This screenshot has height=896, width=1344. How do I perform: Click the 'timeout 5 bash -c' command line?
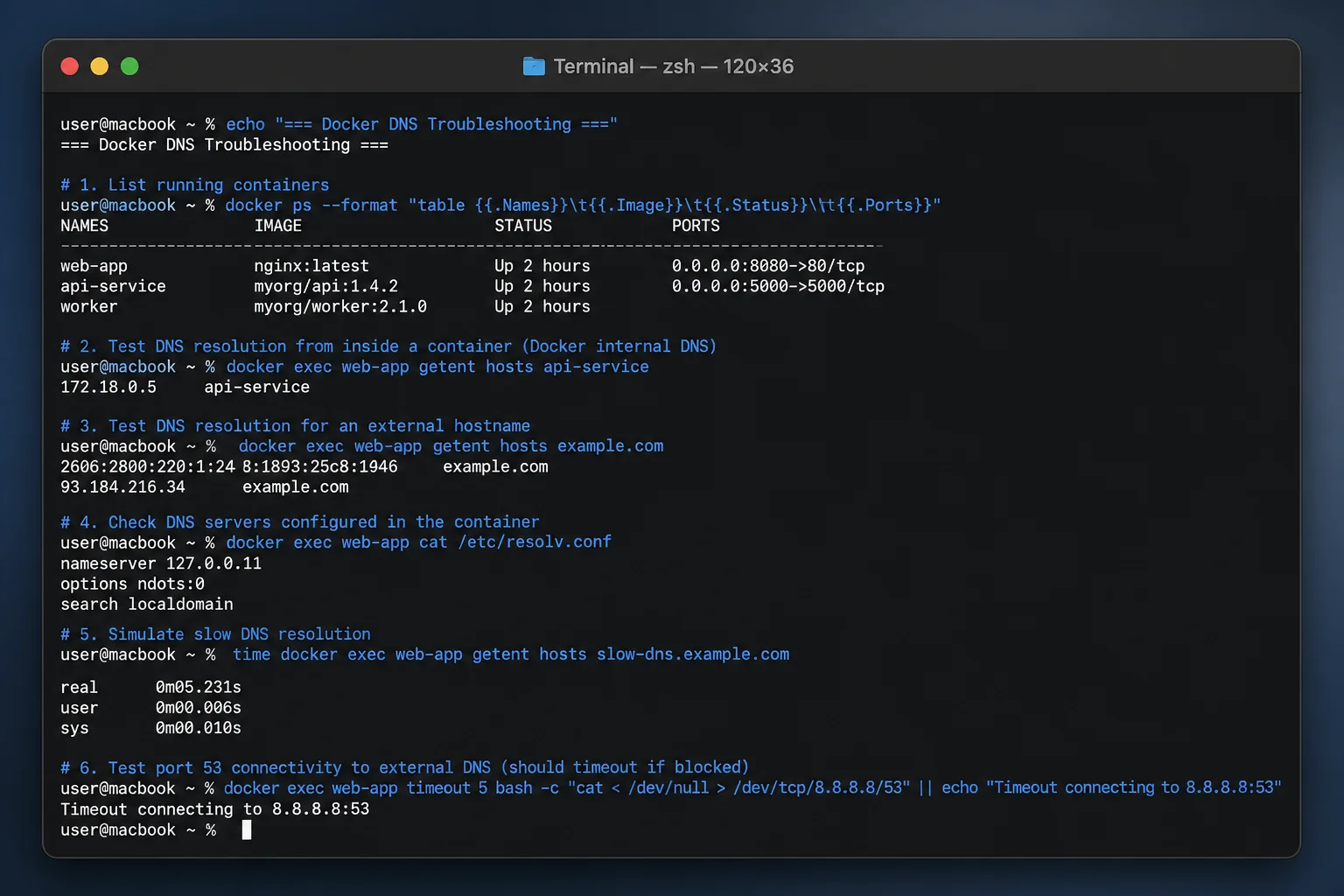(x=752, y=787)
